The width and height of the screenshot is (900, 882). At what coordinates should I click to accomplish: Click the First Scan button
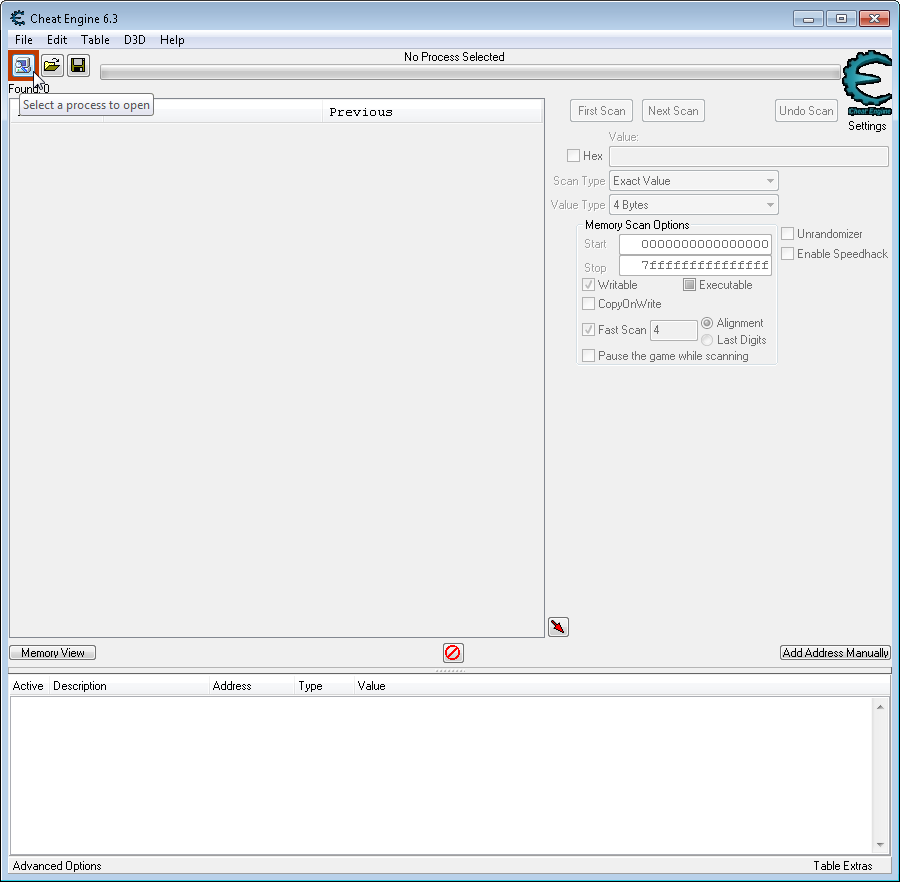602,111
